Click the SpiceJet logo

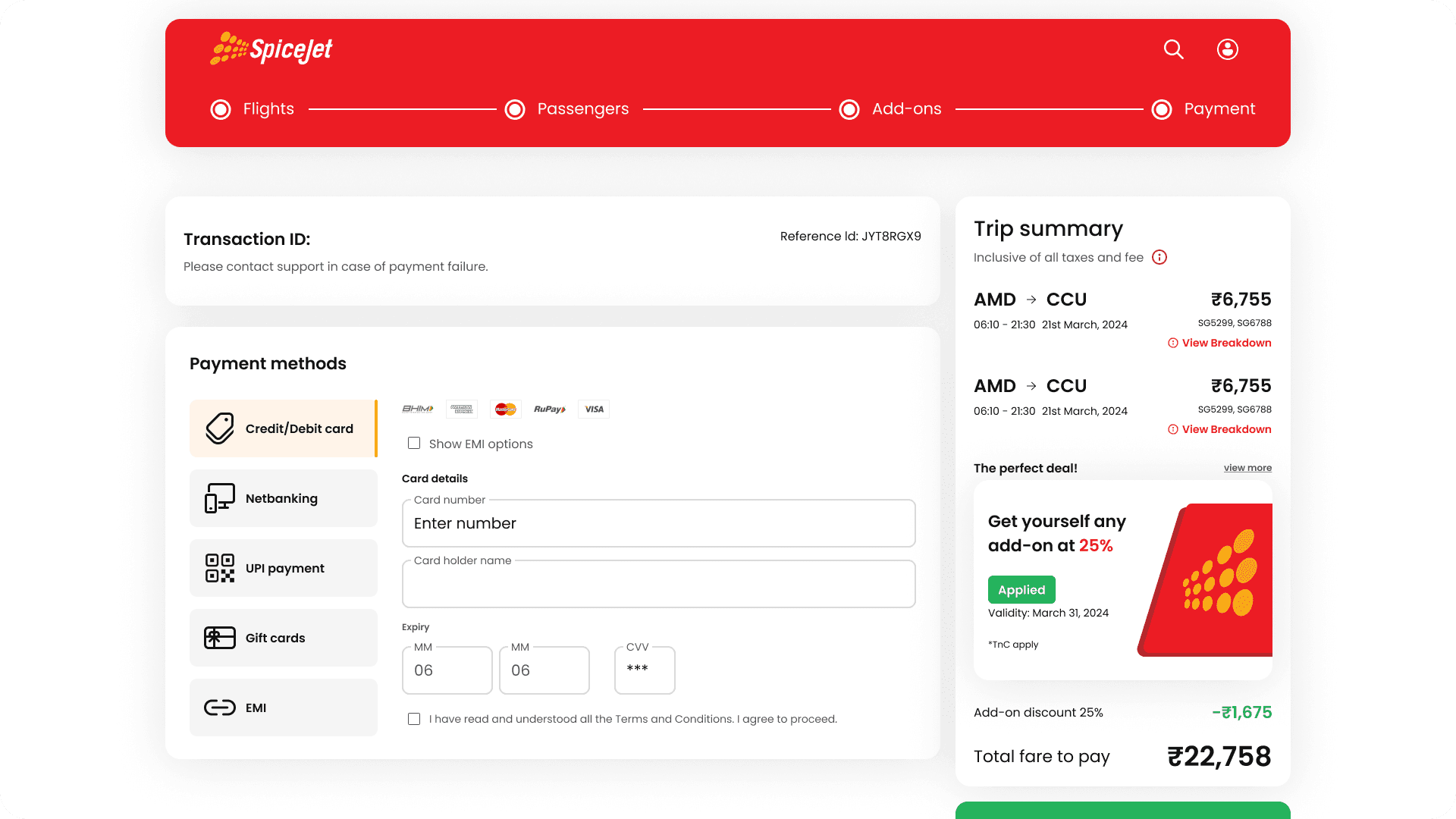(271, 49)
